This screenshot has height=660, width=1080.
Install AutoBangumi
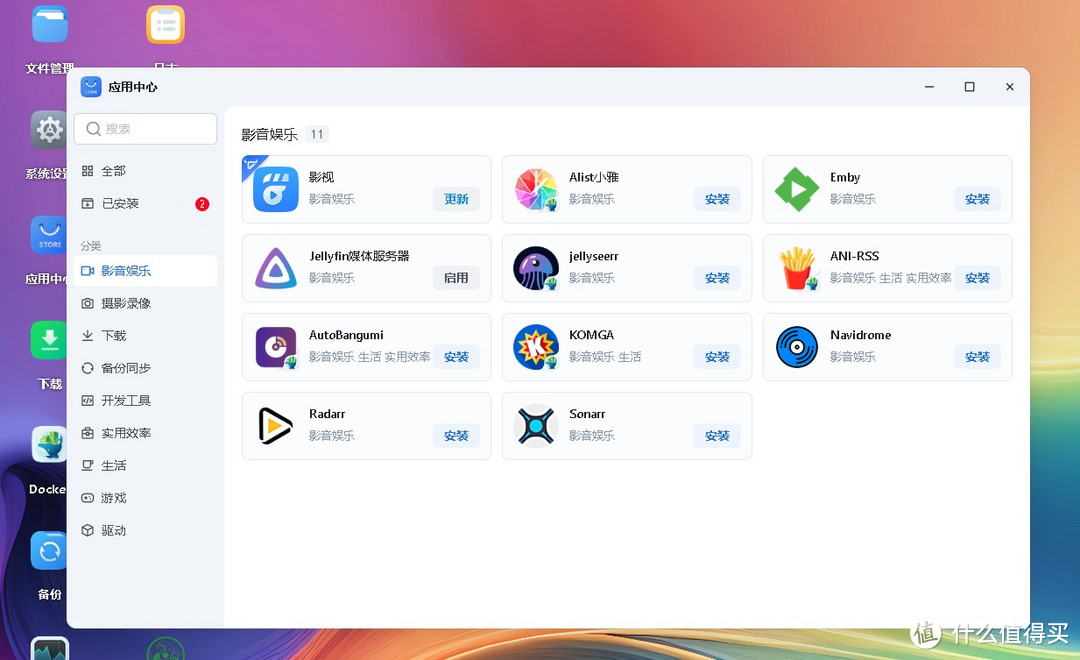click(456, 357)
